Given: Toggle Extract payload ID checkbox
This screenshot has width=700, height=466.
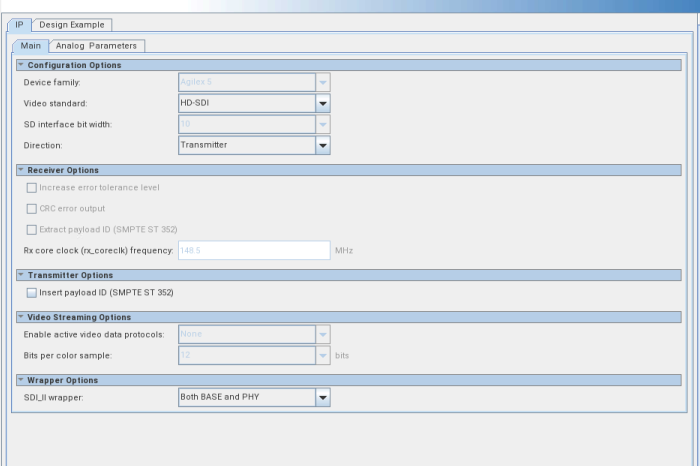Looking at the screenshot, I should click(x=32, y=230).
